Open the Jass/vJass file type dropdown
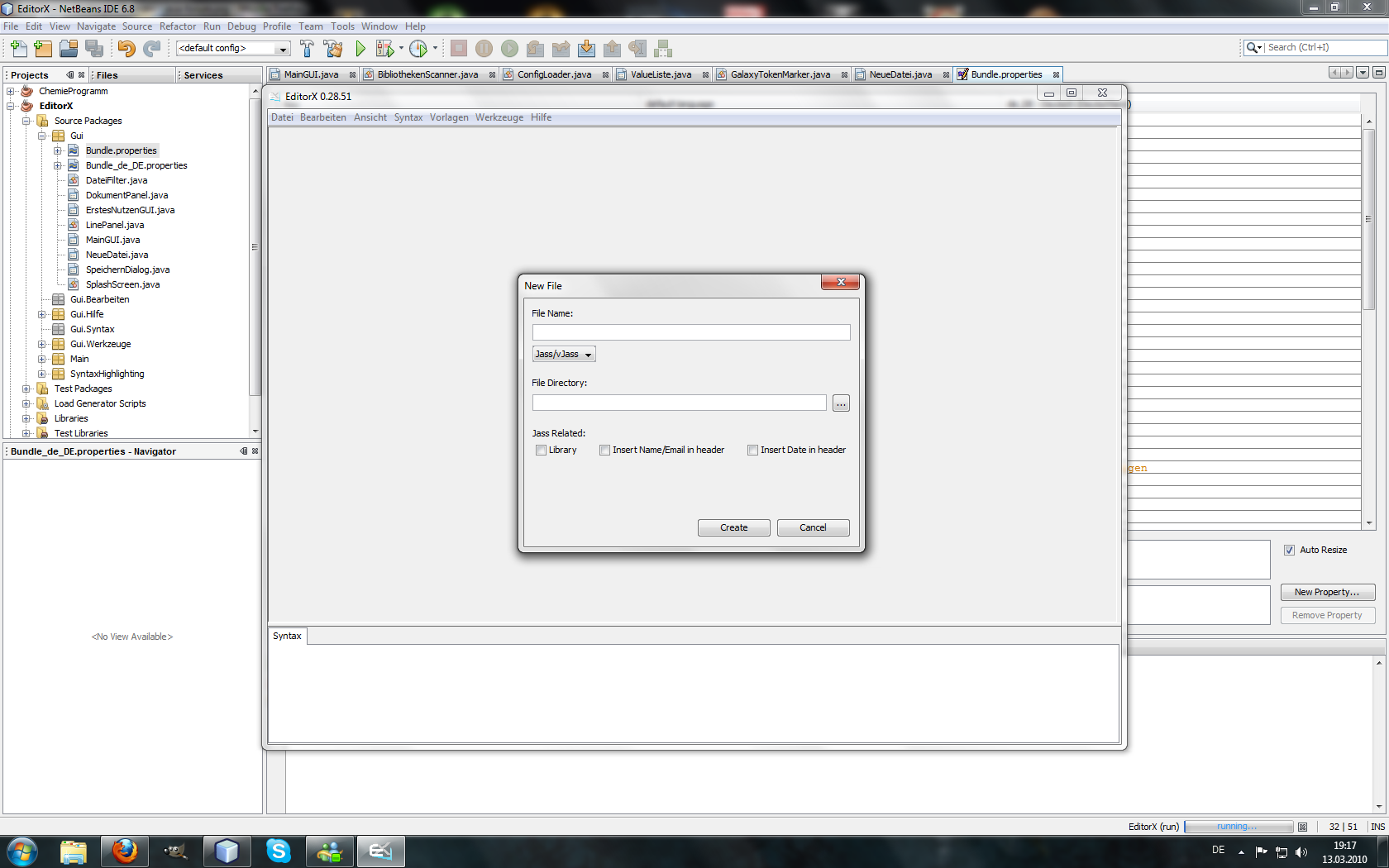 pyautogui.click(x=564, y=355)
